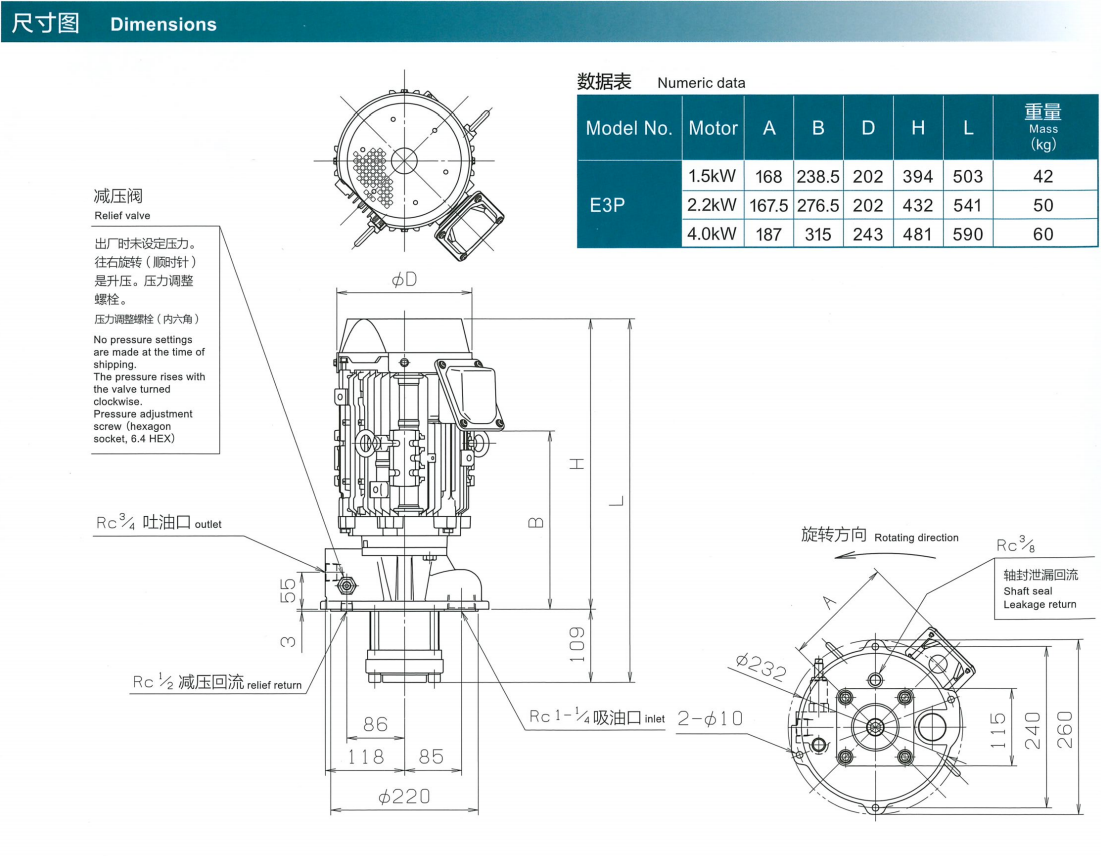
Task: Select the Motor column header
Action: (x=713, y=128)
